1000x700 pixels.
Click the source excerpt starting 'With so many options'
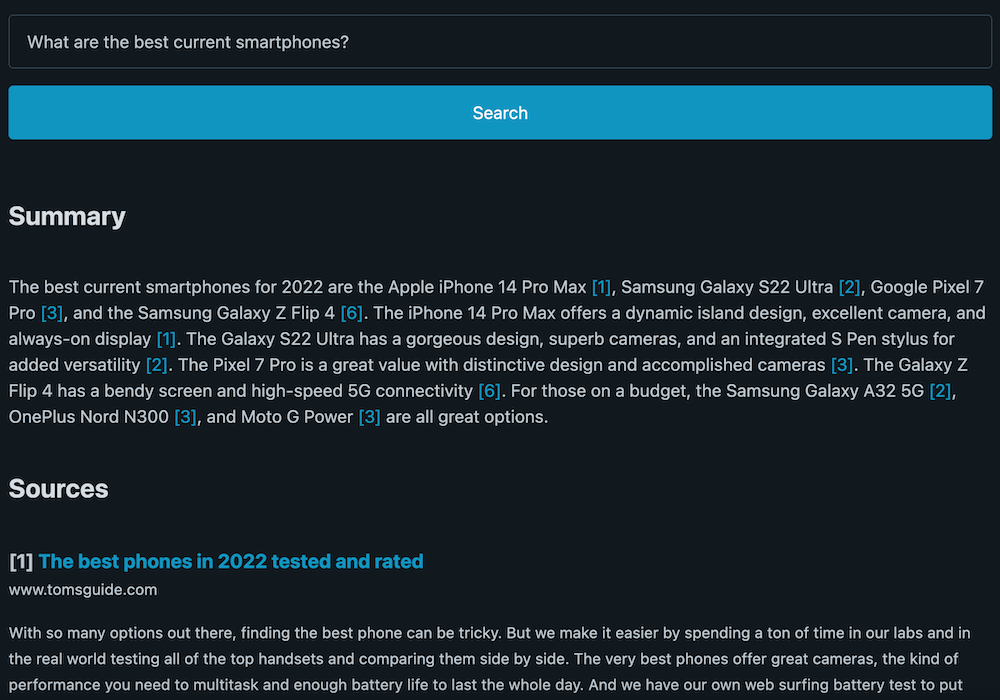(490, 659)
